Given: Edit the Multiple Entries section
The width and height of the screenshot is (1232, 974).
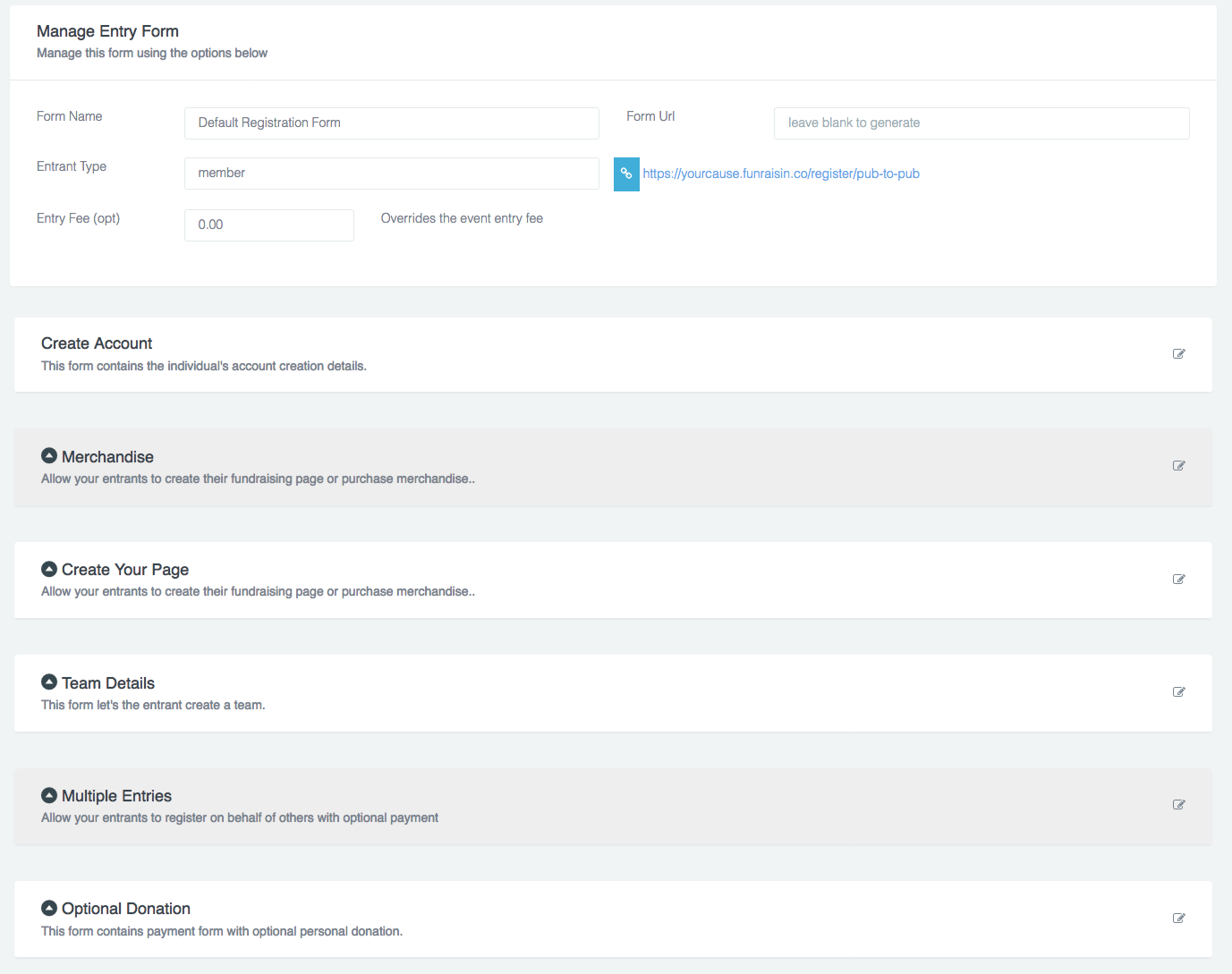Looking at the screenshot, I should [x=1178, y=805].
